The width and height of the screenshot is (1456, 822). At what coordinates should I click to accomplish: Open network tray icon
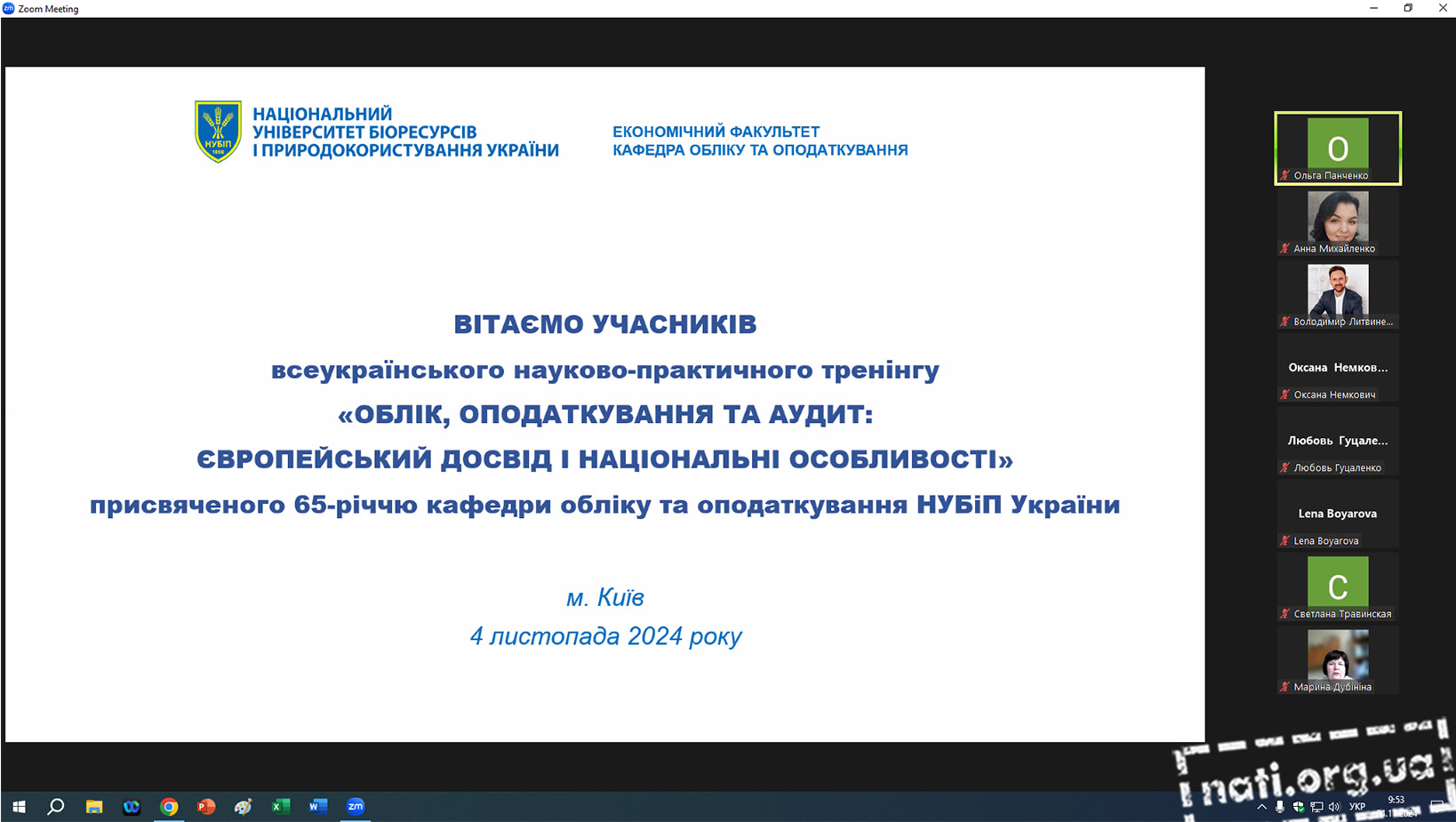(x=1316, y=807)
